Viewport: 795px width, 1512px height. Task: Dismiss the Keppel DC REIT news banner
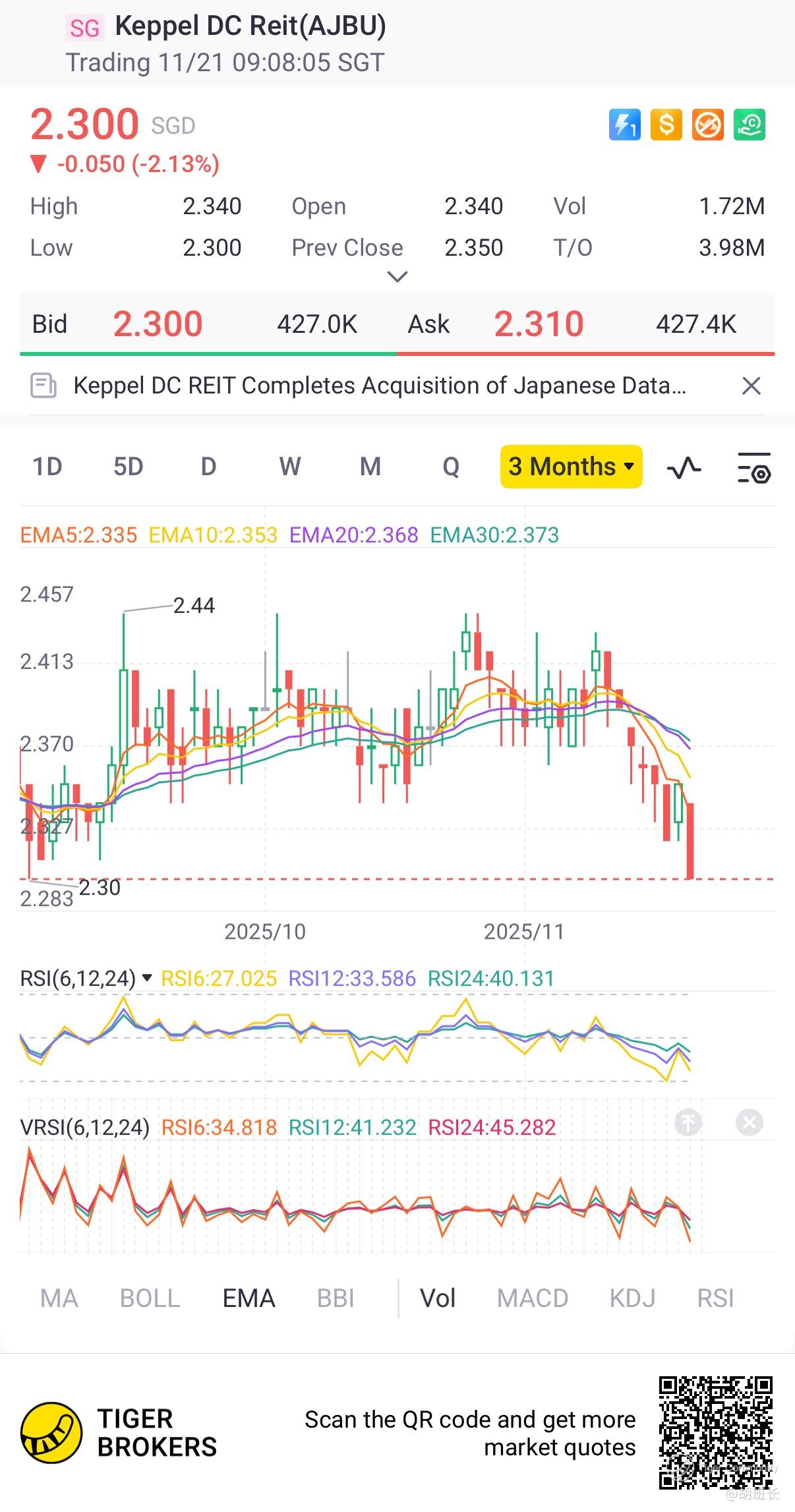pyautogui.click(x=751, y=386)
